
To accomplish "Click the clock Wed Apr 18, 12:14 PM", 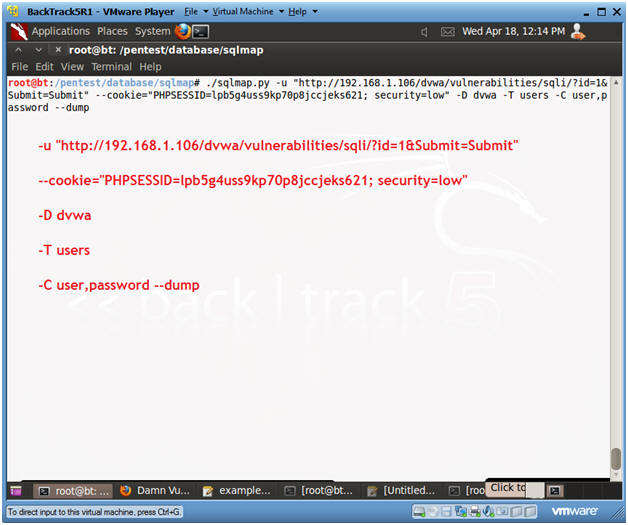I will 513,31.
